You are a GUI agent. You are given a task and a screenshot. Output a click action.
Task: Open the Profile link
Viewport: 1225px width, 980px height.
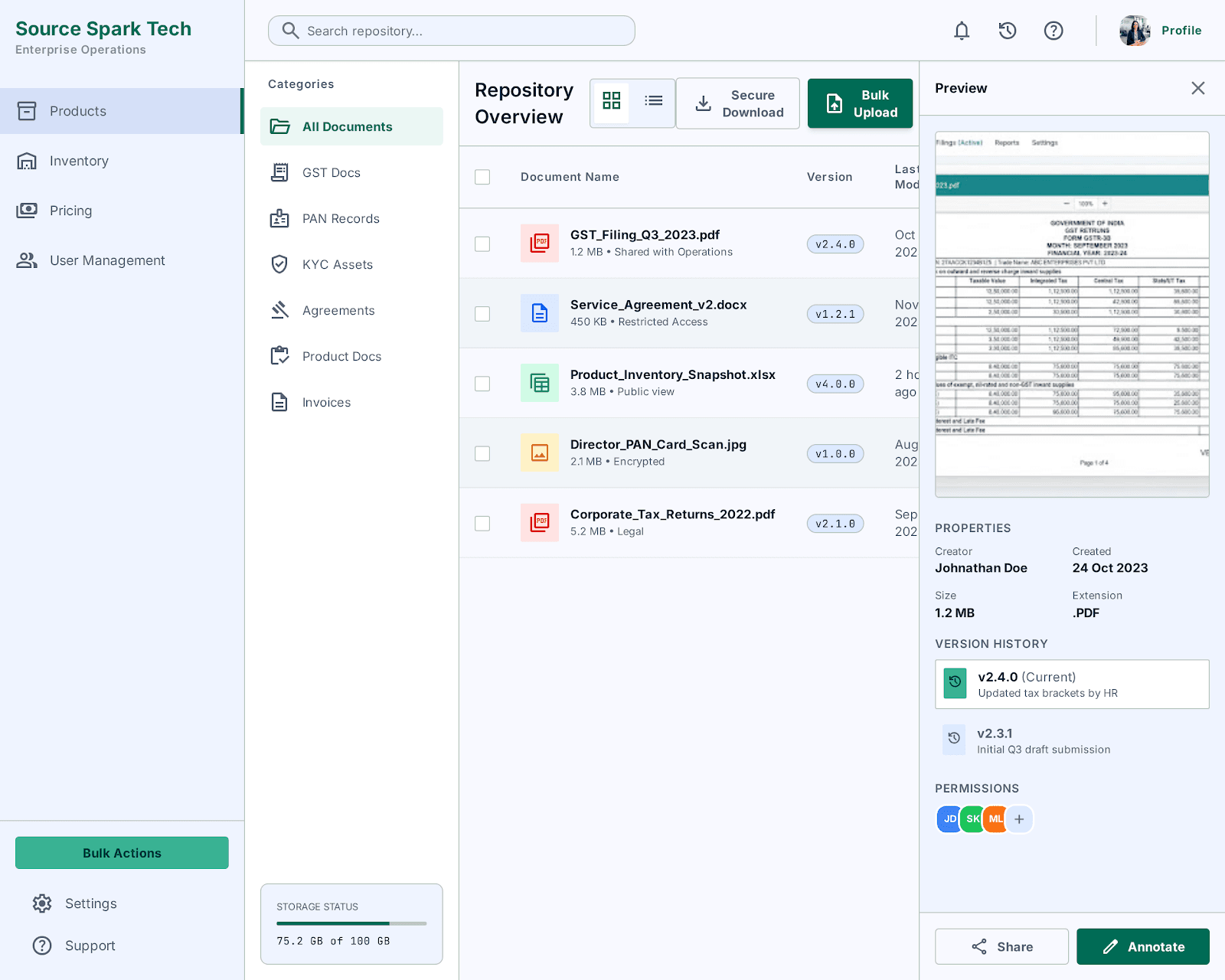pyautogui.click(x=1181, y=31)
